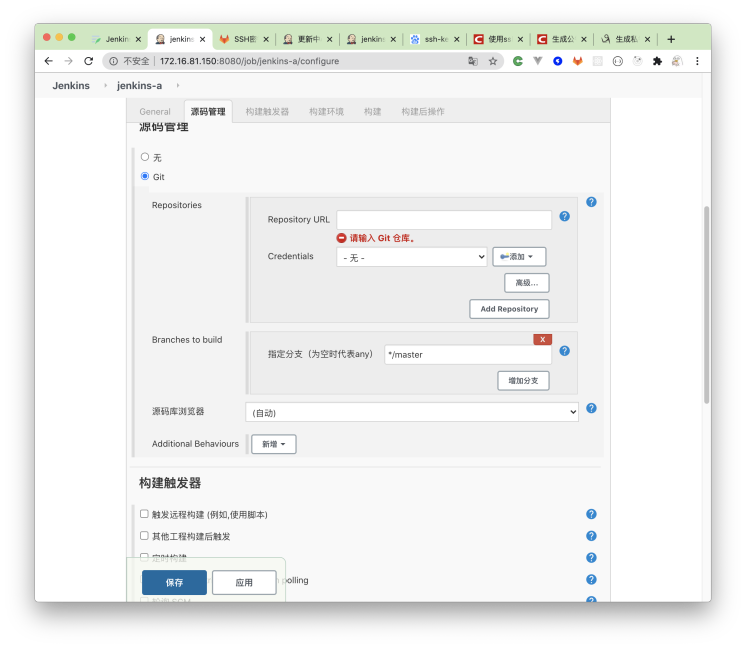This screenshot has width=746, height=648.
Task: Click the 高级... button
Action: click(x=527, y=283)
